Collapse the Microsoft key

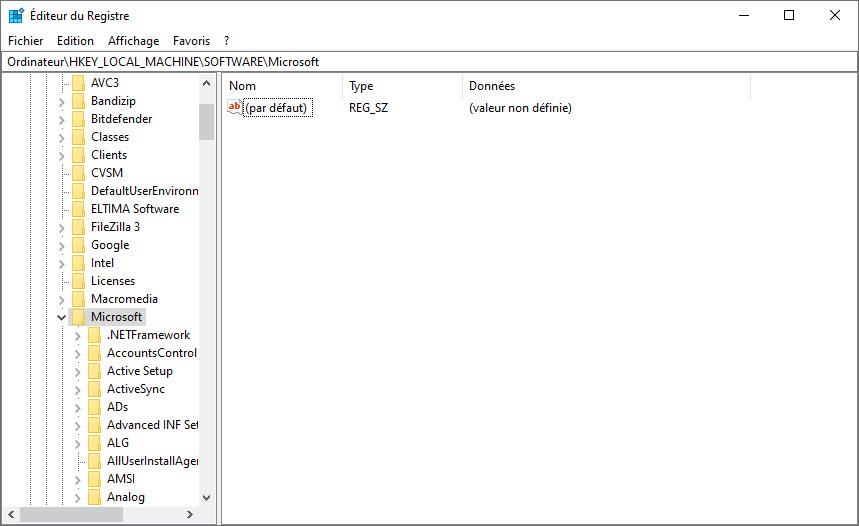[61, 317]
